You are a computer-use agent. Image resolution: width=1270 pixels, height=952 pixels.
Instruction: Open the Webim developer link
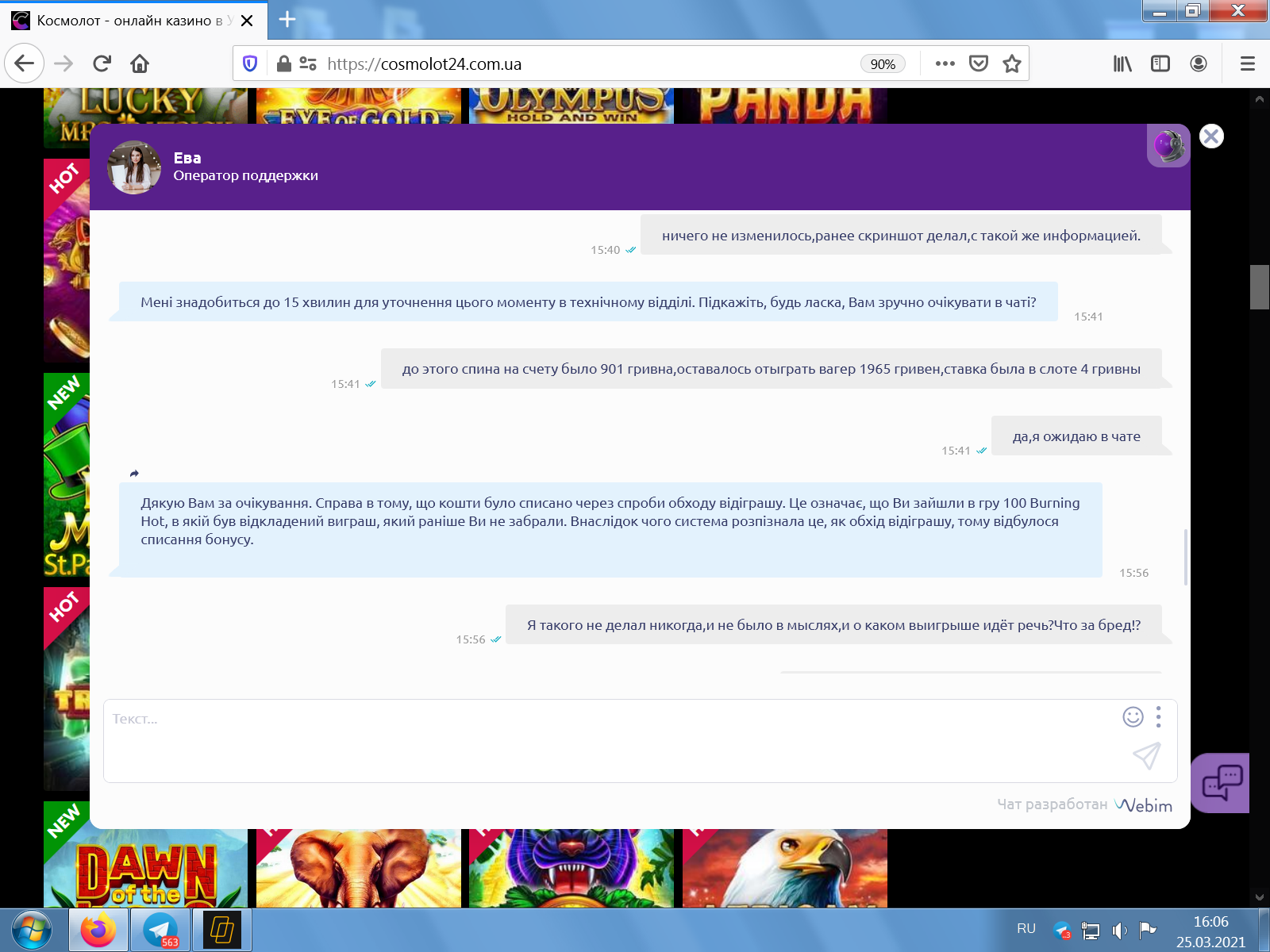click(1143, 805)
